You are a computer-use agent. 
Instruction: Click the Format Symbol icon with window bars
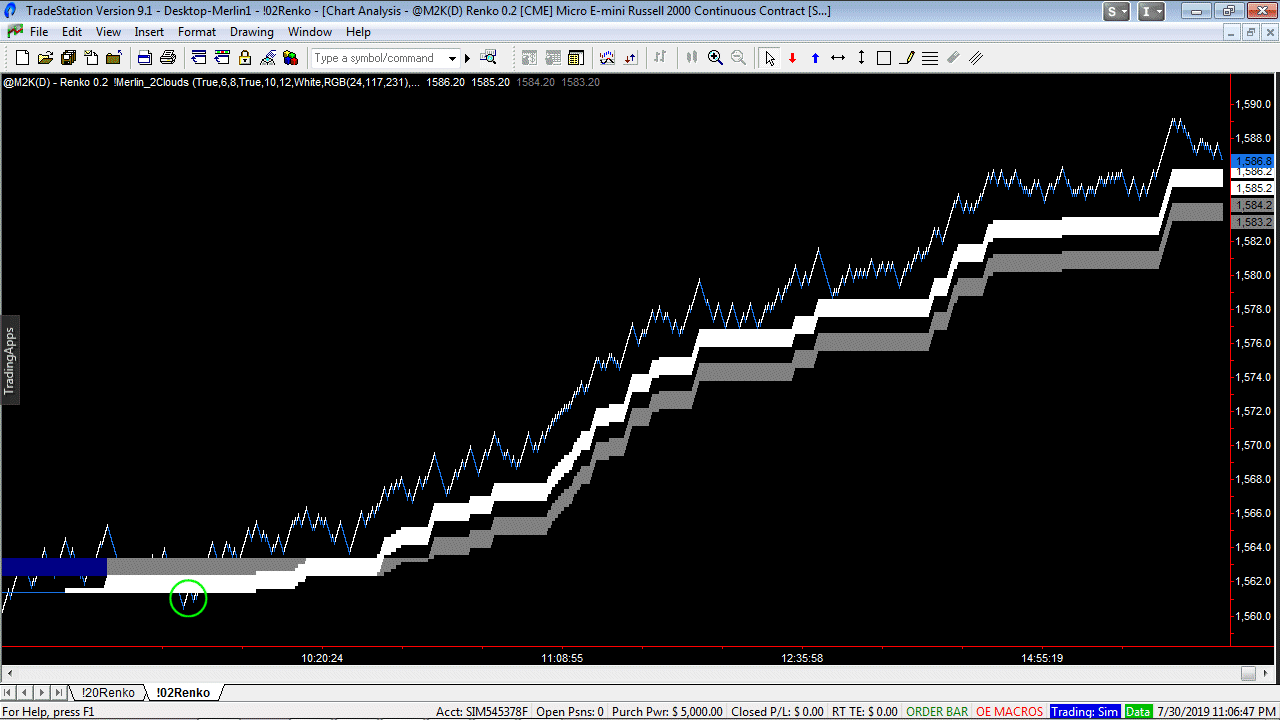pos(199,58)
